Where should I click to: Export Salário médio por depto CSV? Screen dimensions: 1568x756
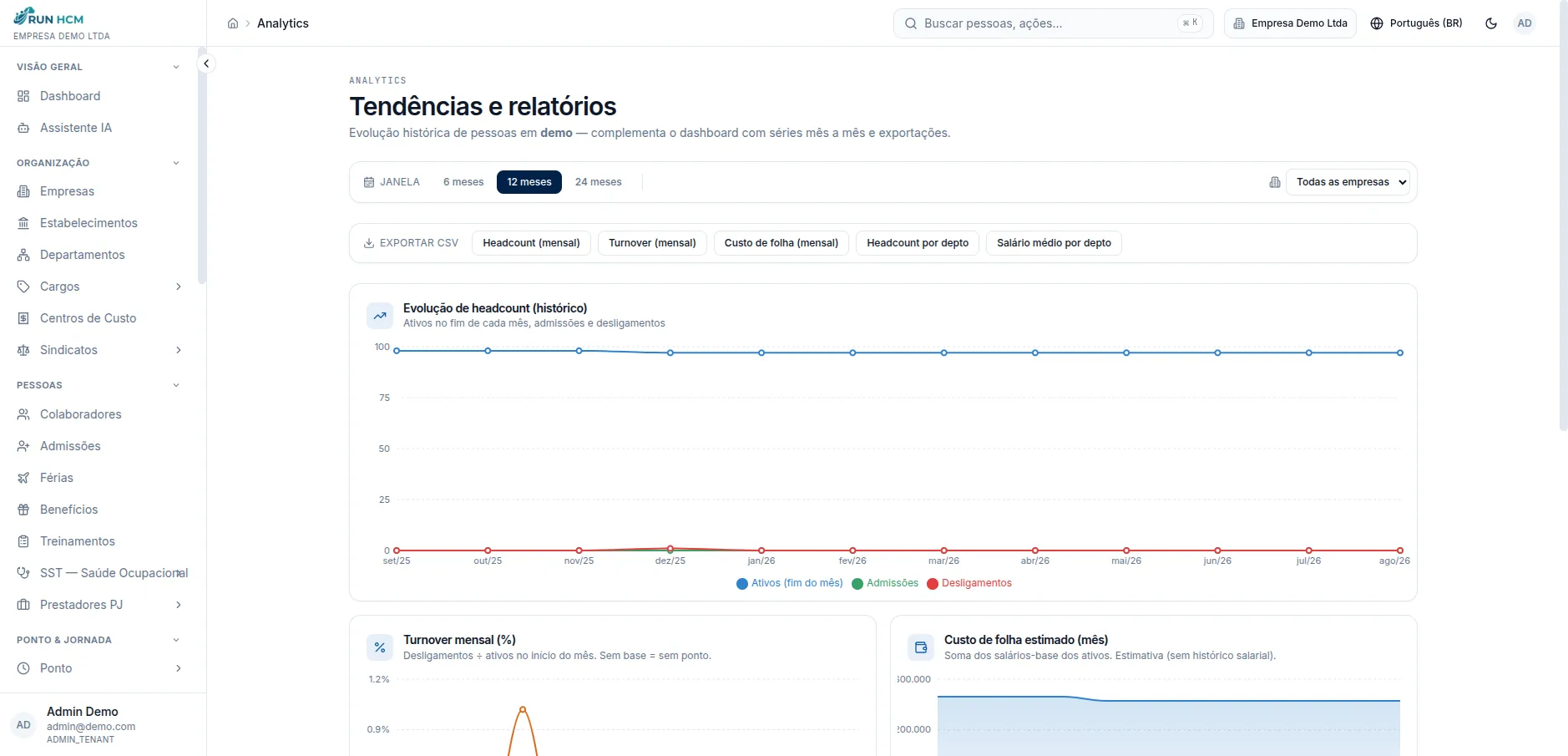click(x=1054, y=243)
